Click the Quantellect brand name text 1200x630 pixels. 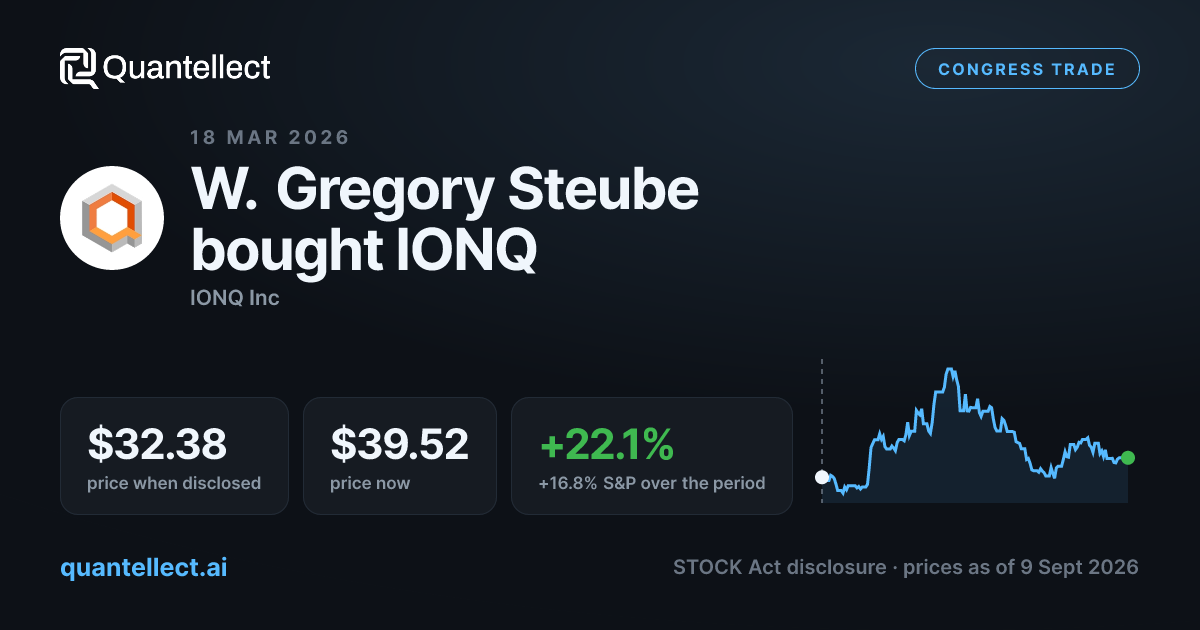[187, 68]
